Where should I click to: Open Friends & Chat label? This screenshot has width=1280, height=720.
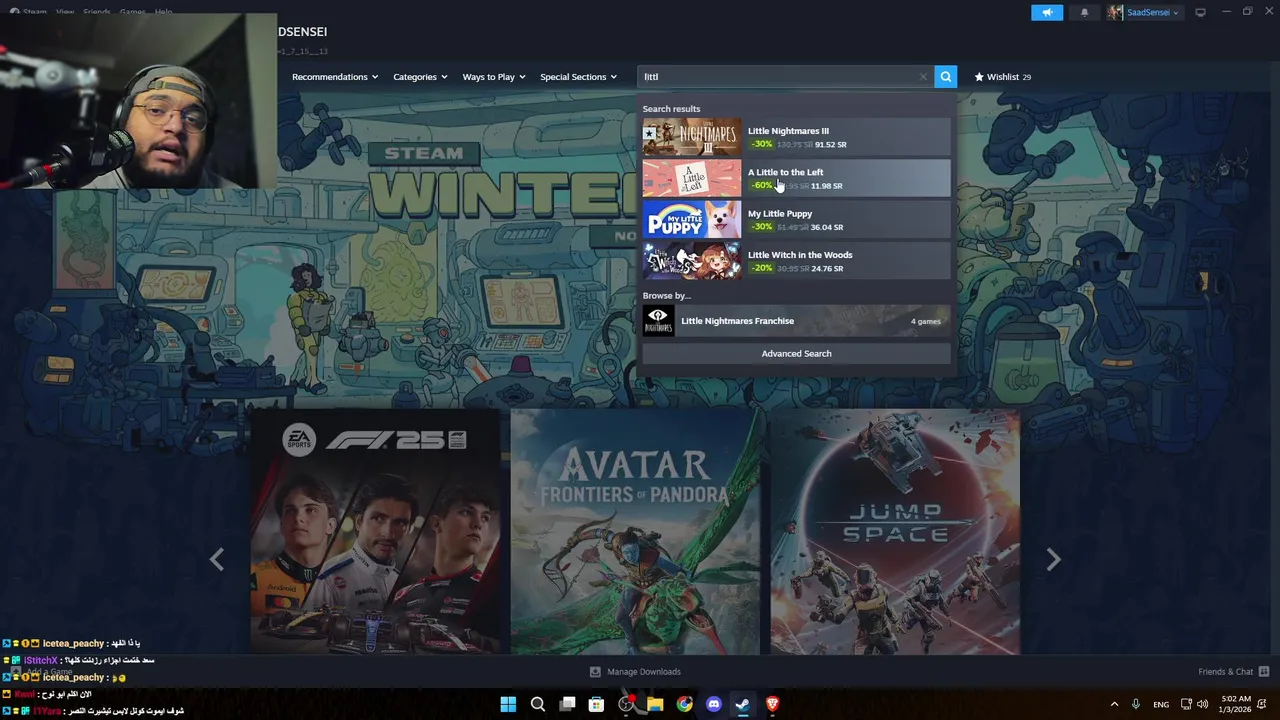click(x=1225, y=672)
